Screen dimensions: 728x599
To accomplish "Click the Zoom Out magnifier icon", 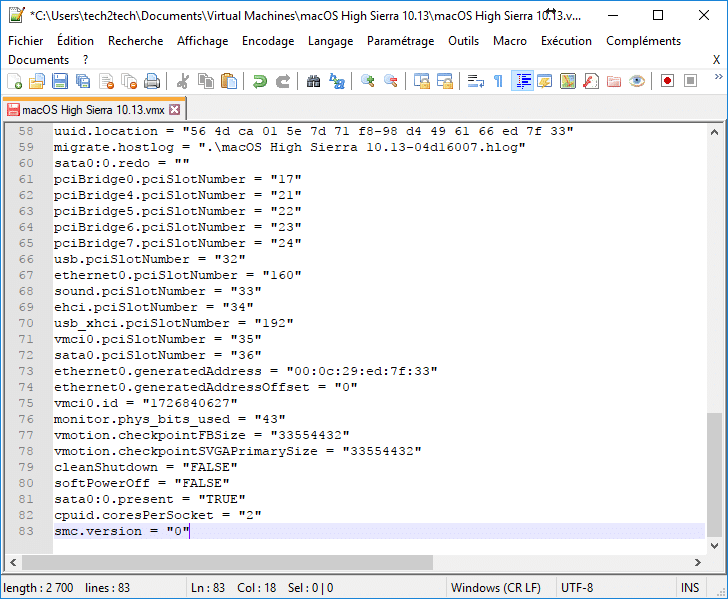I will pos(390,82).
